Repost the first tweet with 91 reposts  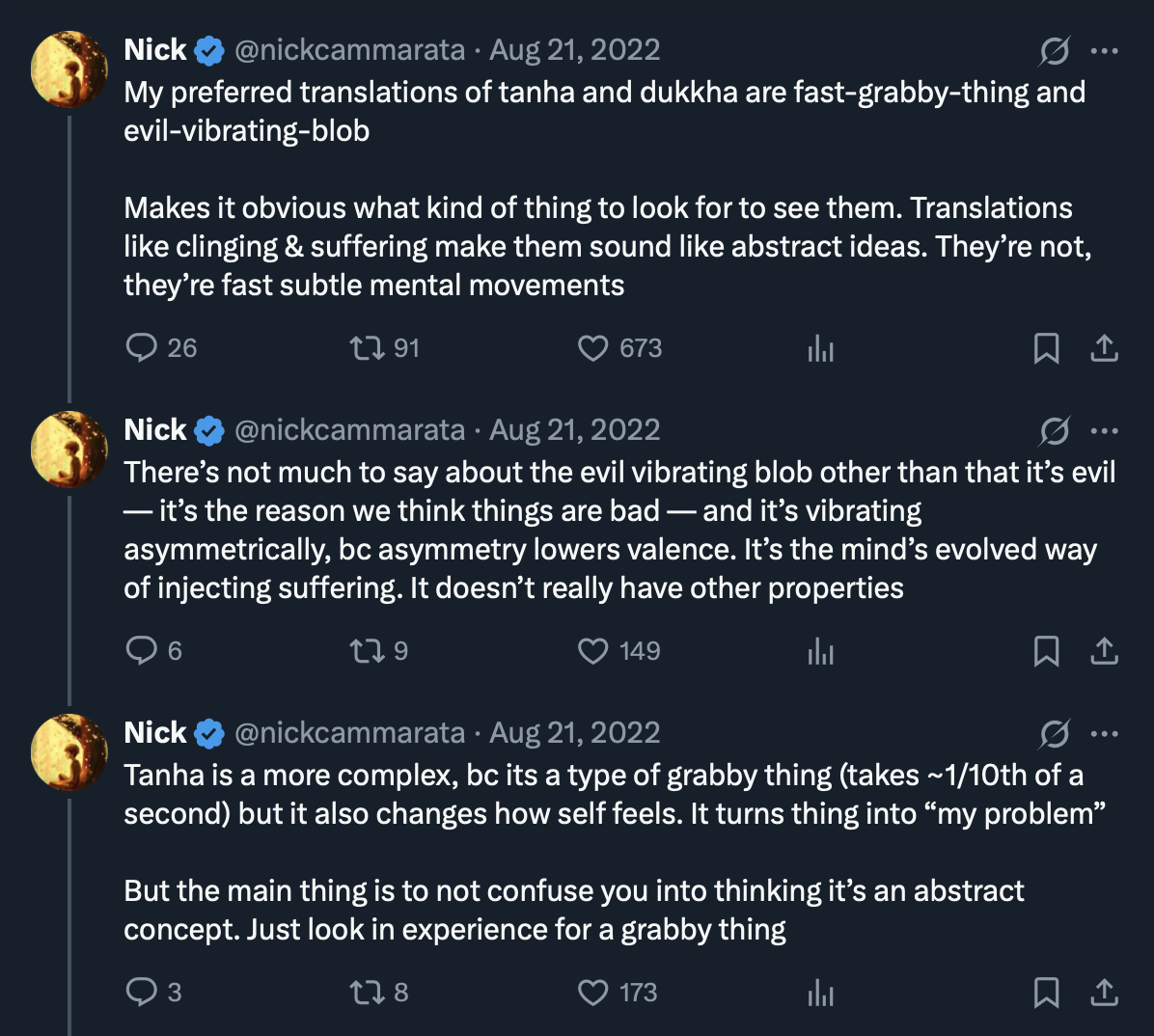[x=367, y=347]
